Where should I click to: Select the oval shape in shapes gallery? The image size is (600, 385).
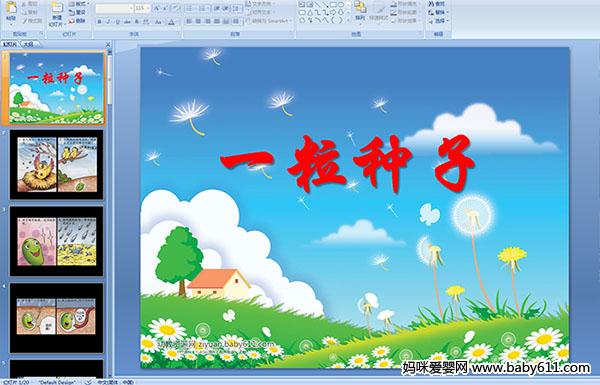tap(342, 5)
